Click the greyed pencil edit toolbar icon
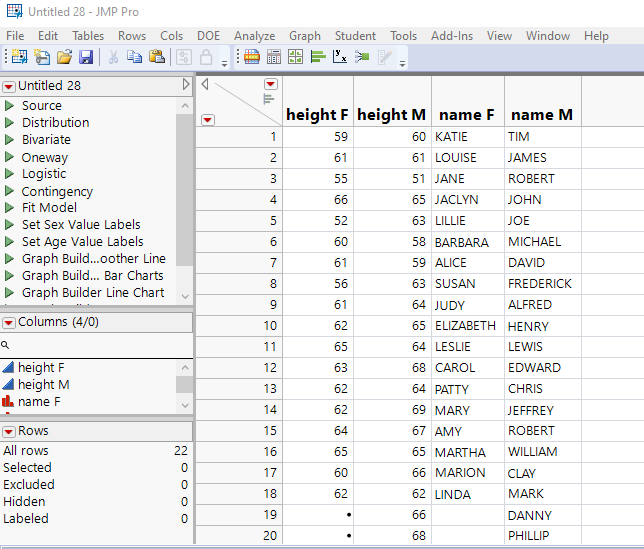This screenshot has height=549, width=644. 384,57
